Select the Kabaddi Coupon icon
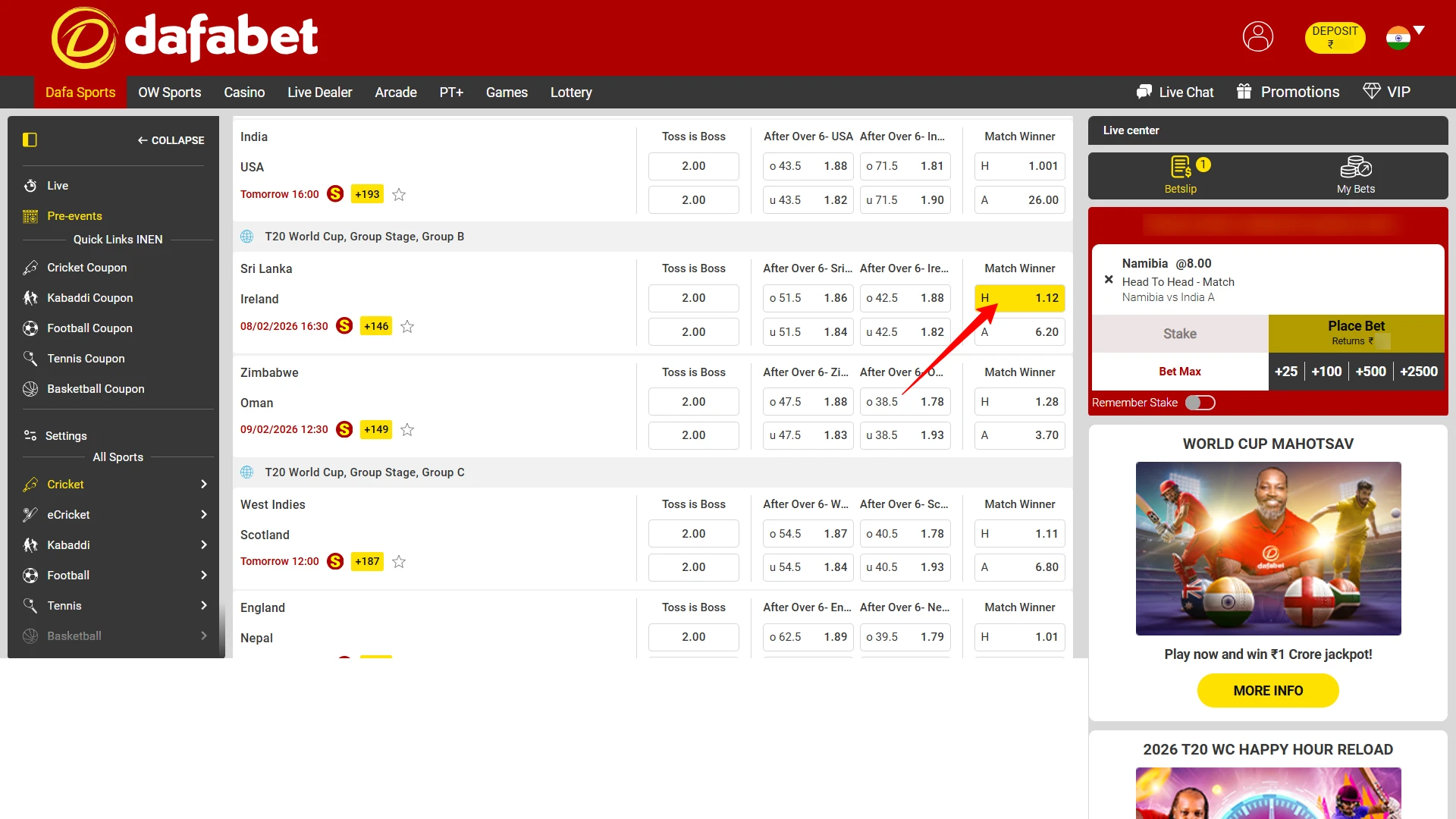This screenshot has width=1456, height=819. (30, 298)
